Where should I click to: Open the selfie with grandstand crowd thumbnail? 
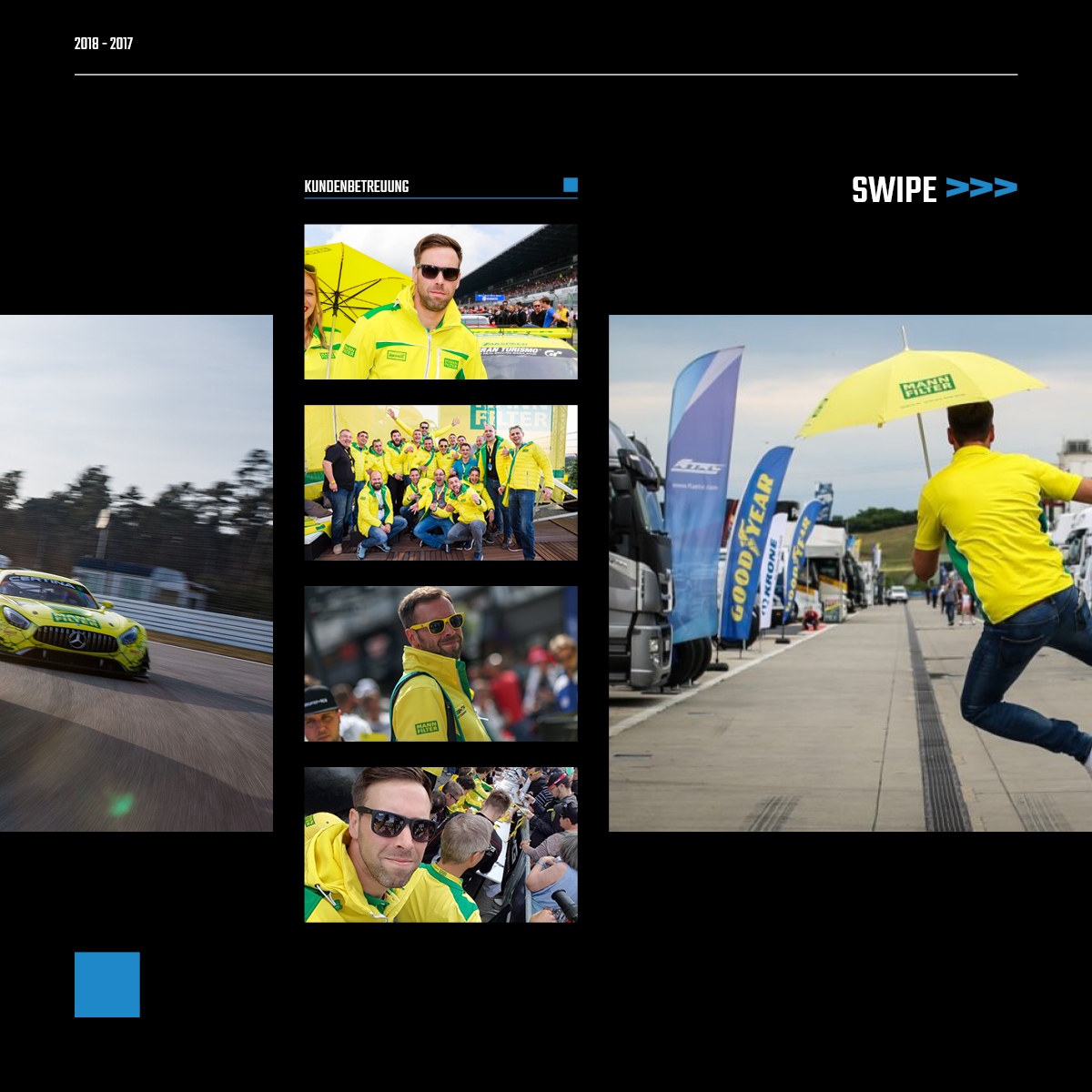point(440,844)
